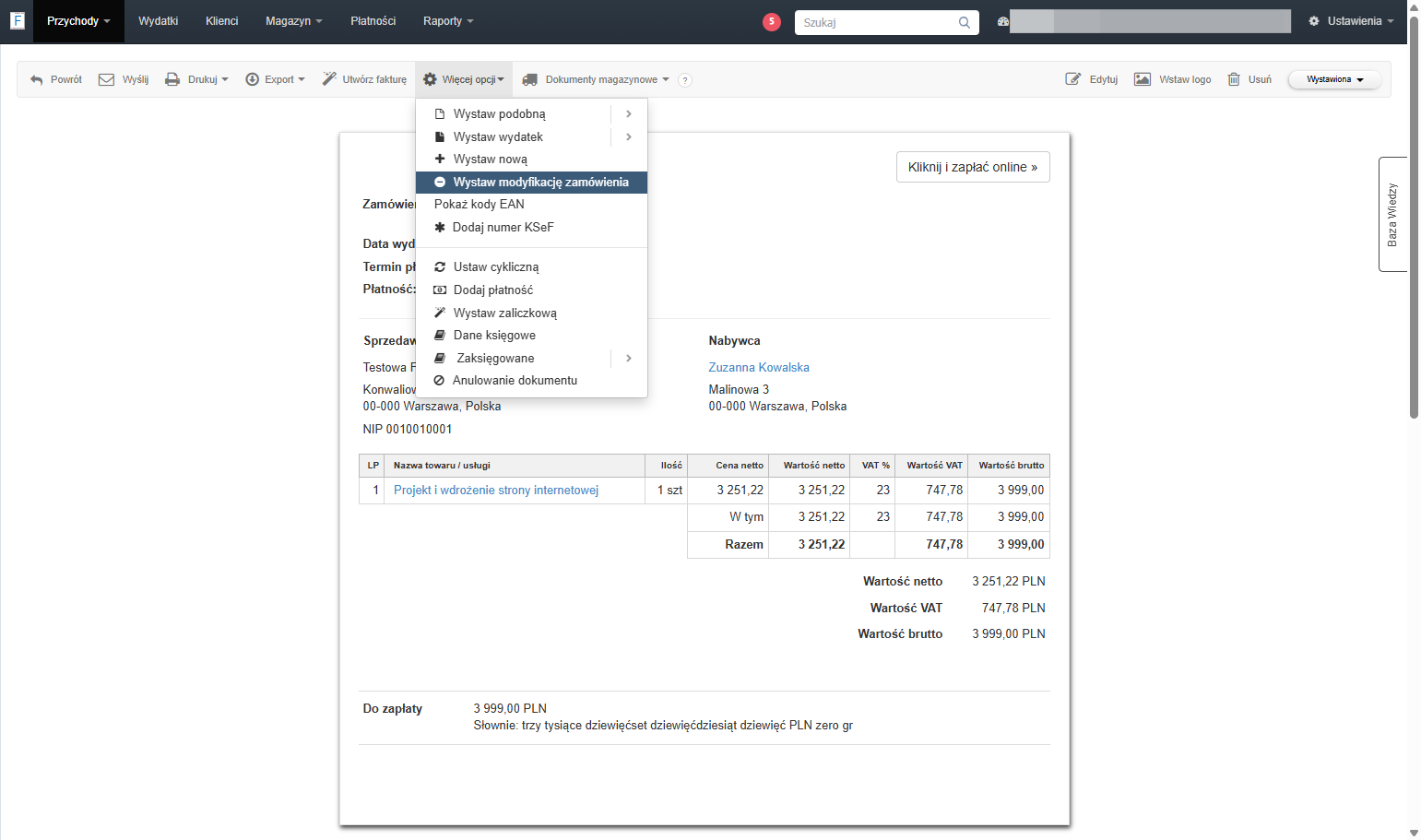Open the Ustawienia settings menu
The image size is (1421, 840).
(x=1351, y=21)
